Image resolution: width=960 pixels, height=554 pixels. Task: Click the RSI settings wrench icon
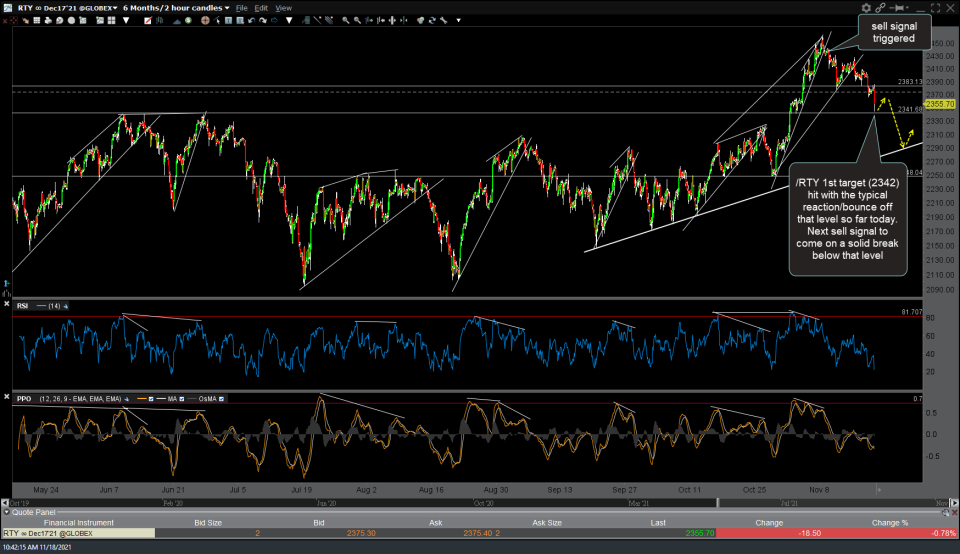(65, 305)
